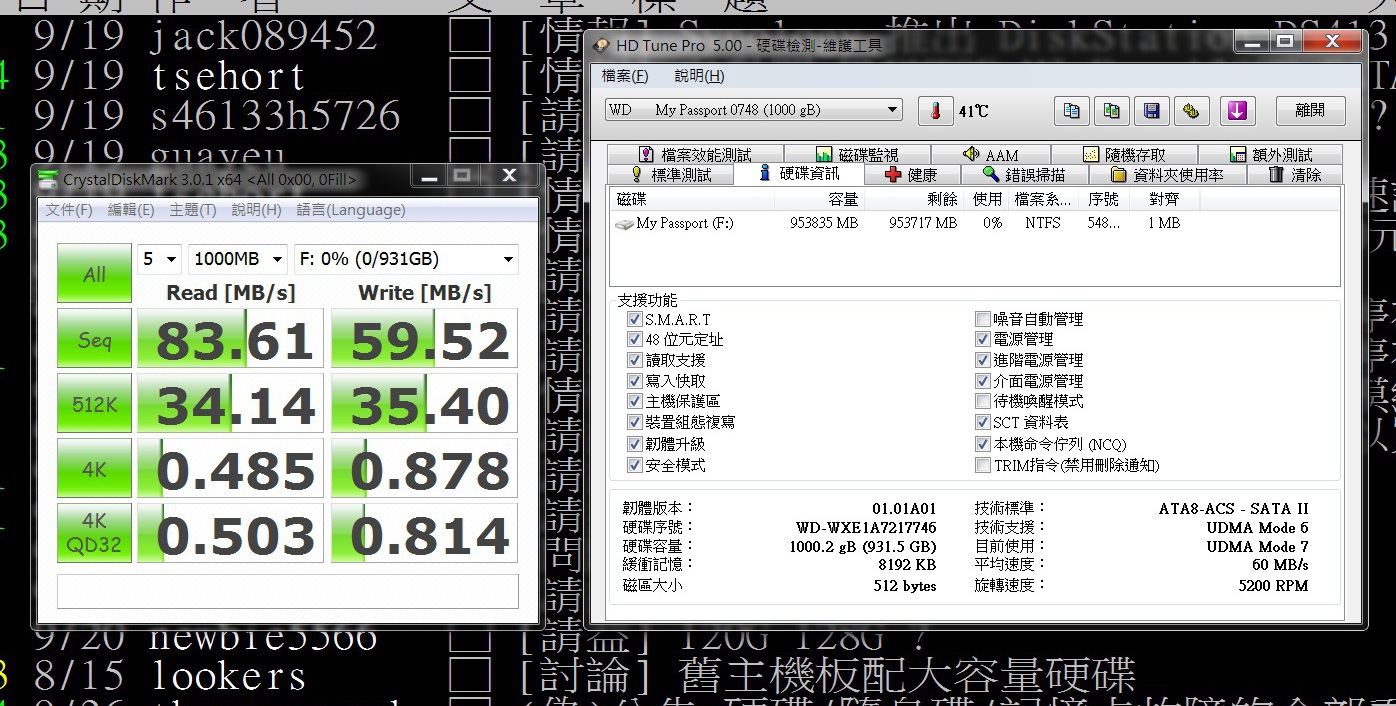Click the 5200 RPM rotation speed value

click(x=1273, y=585)
